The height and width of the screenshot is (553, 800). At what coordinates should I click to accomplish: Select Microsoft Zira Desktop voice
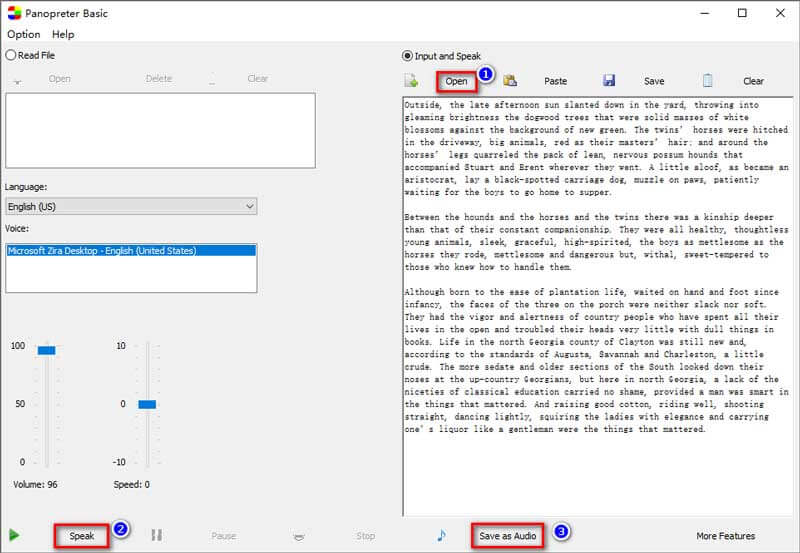click(x=131, y=250)
